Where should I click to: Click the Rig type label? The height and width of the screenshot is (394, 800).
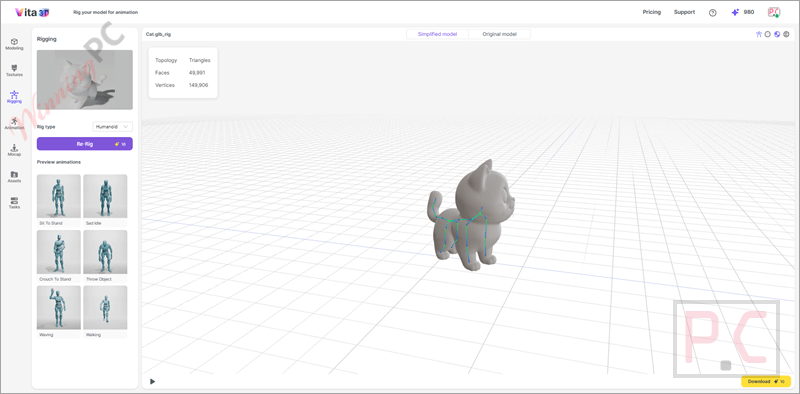coord(46,127)
